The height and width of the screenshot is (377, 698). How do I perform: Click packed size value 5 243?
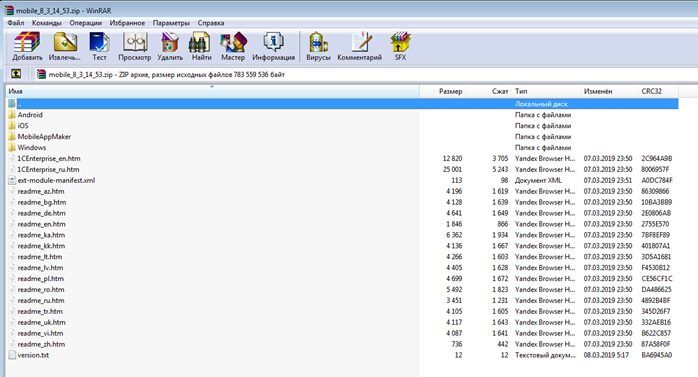(500, 170)
